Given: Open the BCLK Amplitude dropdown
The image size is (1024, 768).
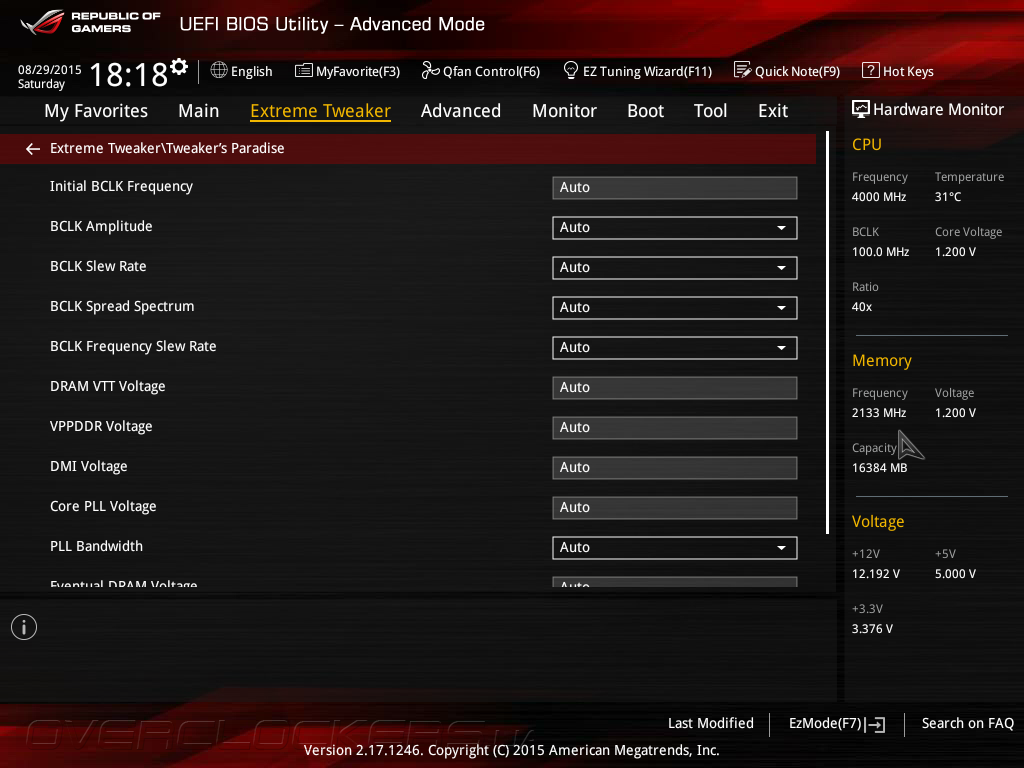Looking at the screenshot, I should 675,227.
